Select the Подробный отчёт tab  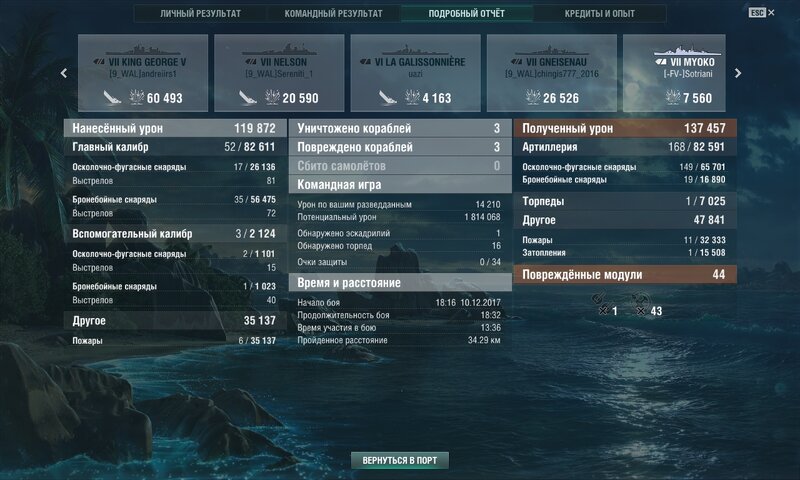467,13
